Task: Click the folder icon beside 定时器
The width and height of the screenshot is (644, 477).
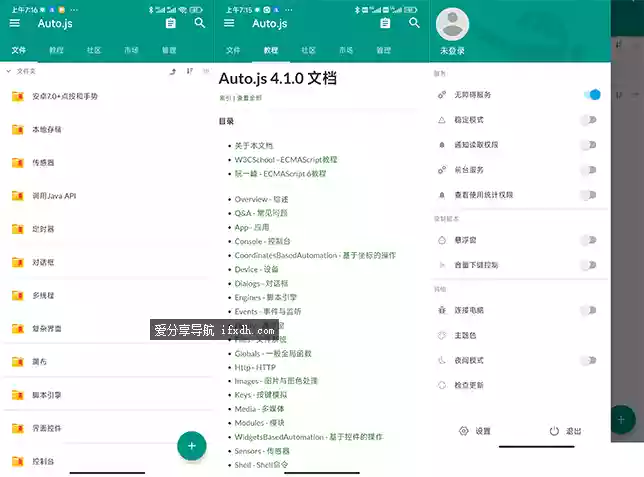Action: click(x=18, y=229)
